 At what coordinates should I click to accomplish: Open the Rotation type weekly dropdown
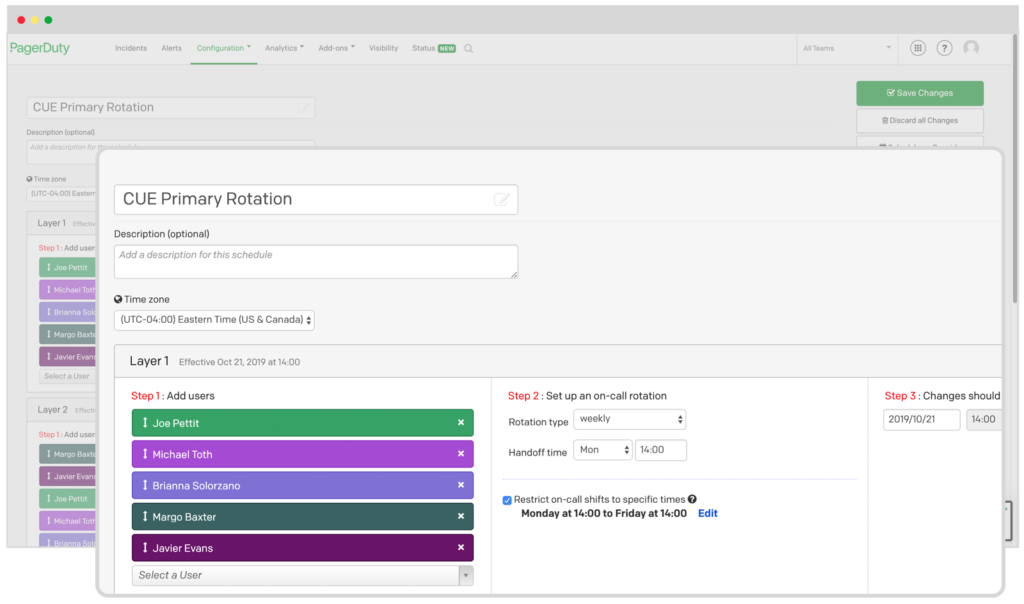pyautogui.click(x=629, y=420)
